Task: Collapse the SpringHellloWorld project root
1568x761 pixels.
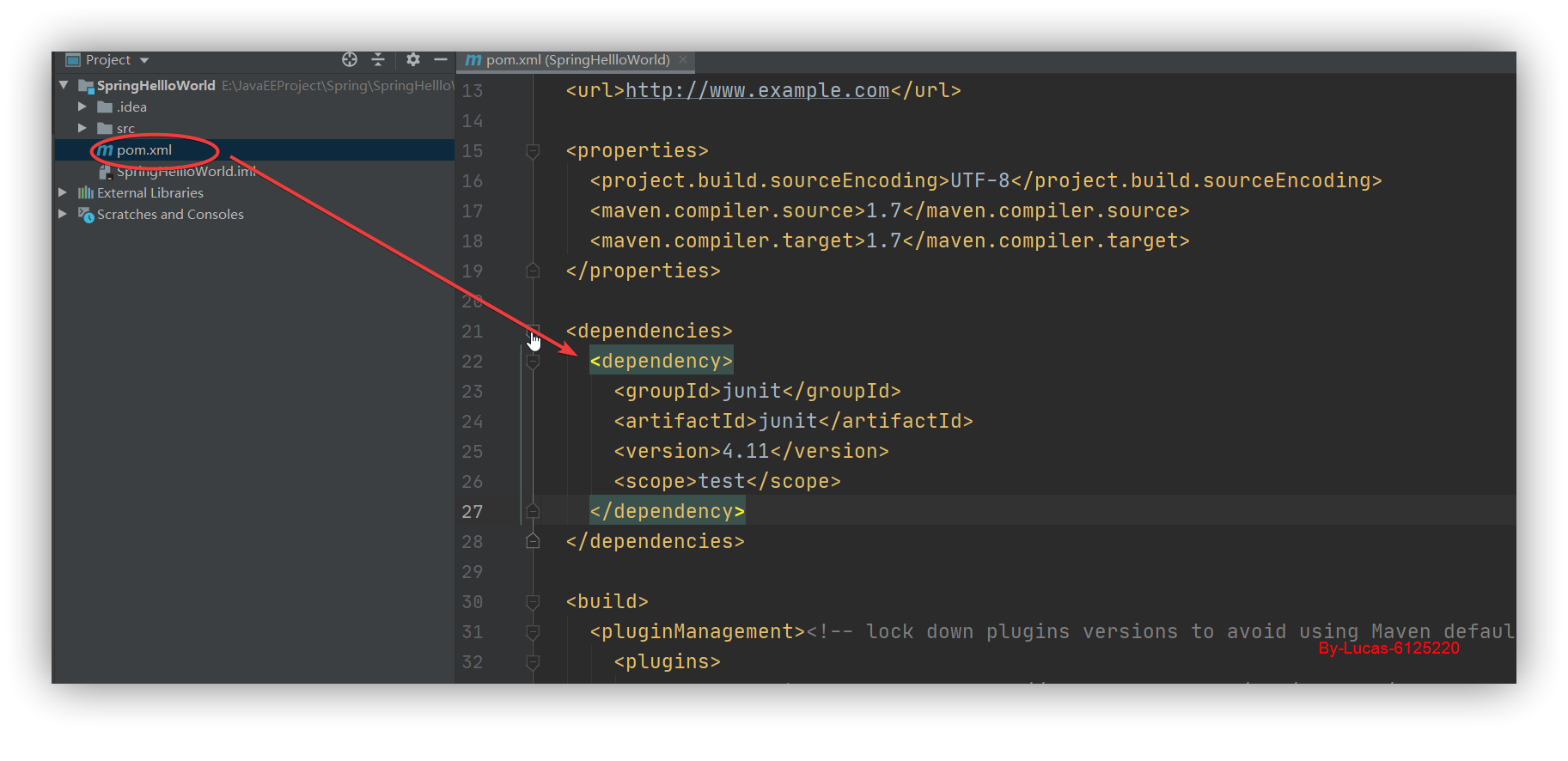Action: coord(64,85)
